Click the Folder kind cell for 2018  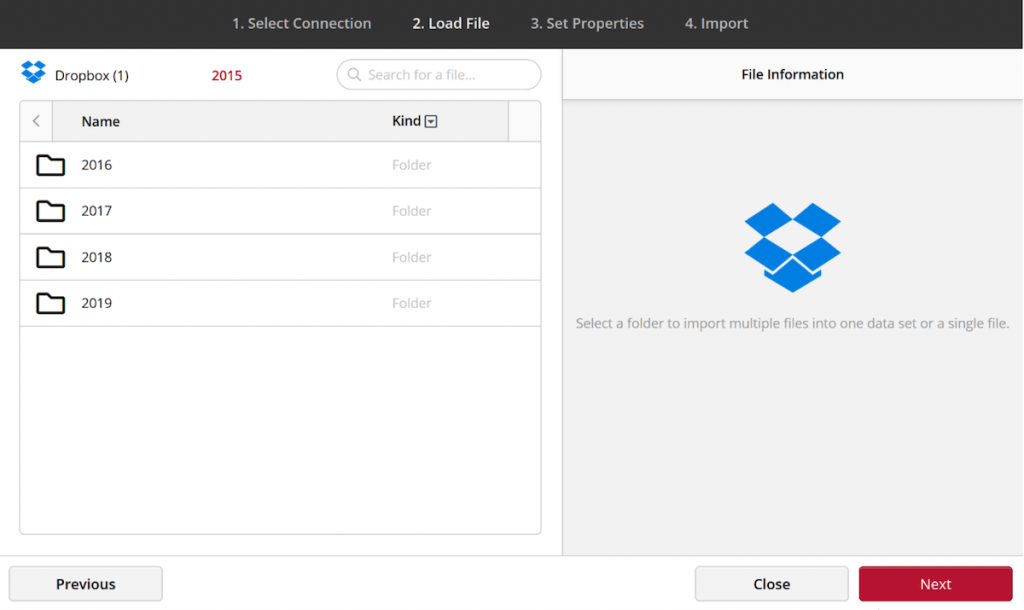click(411, 257)
